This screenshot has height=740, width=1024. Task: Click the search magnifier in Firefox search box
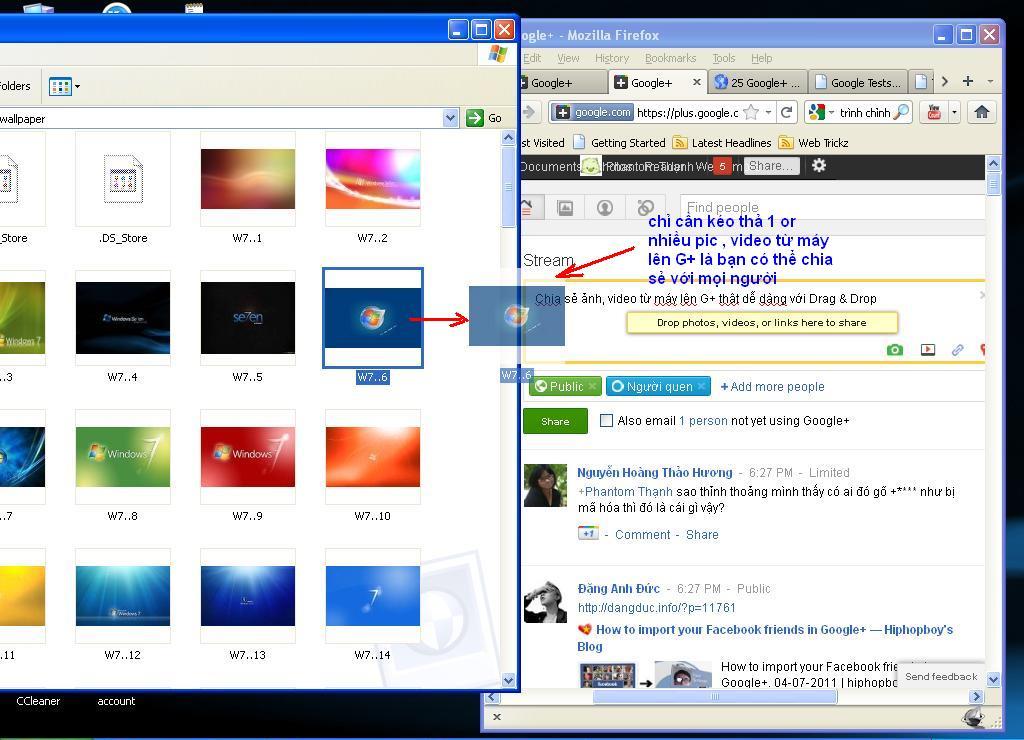click(x=901, y=112)
